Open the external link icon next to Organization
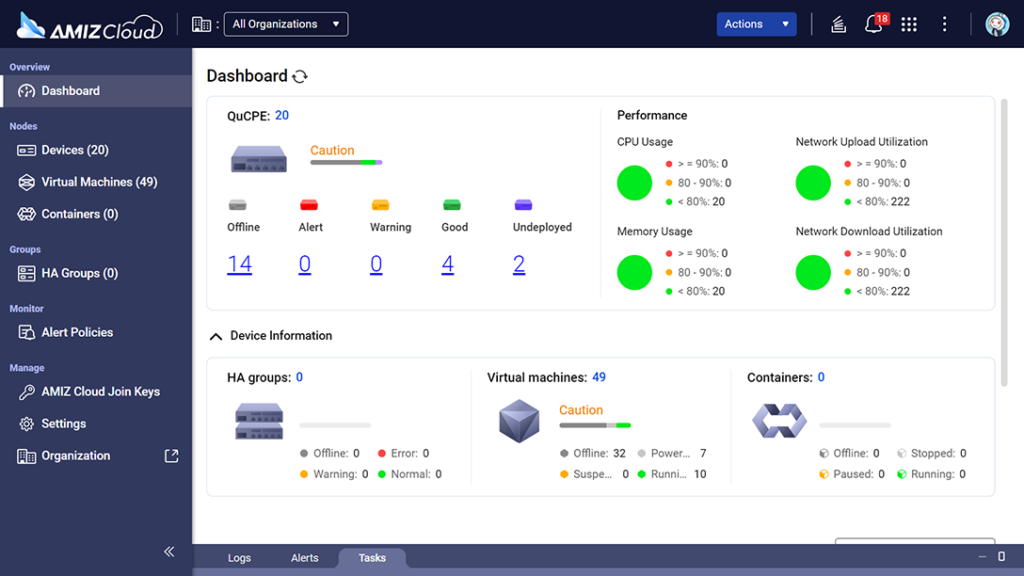 (x=171, y=455)
